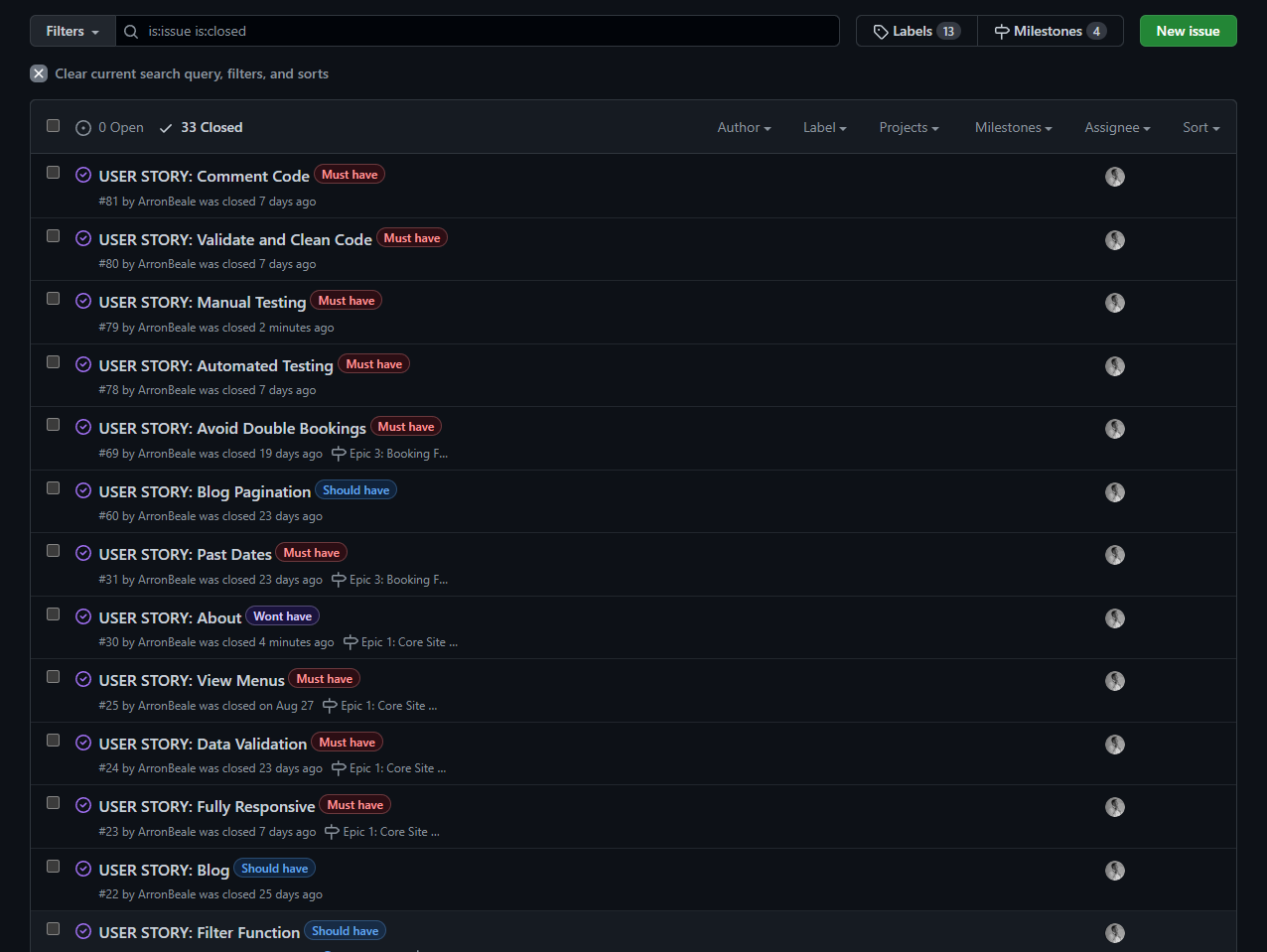Click assignee avatar on Past Dates row
The image size is (1267, 952).
(1115, 555)
